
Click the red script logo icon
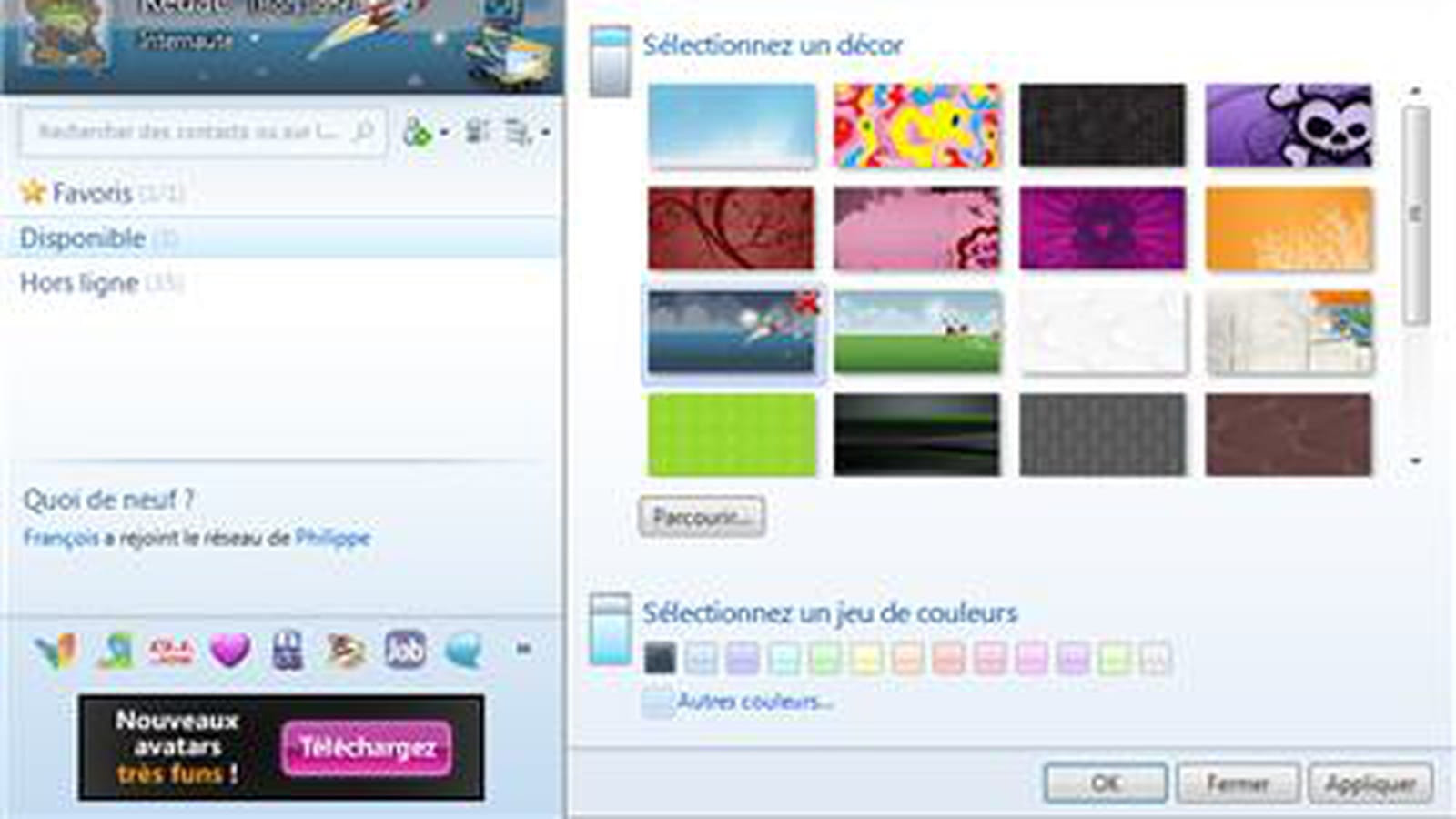click(x=171, y=652)
